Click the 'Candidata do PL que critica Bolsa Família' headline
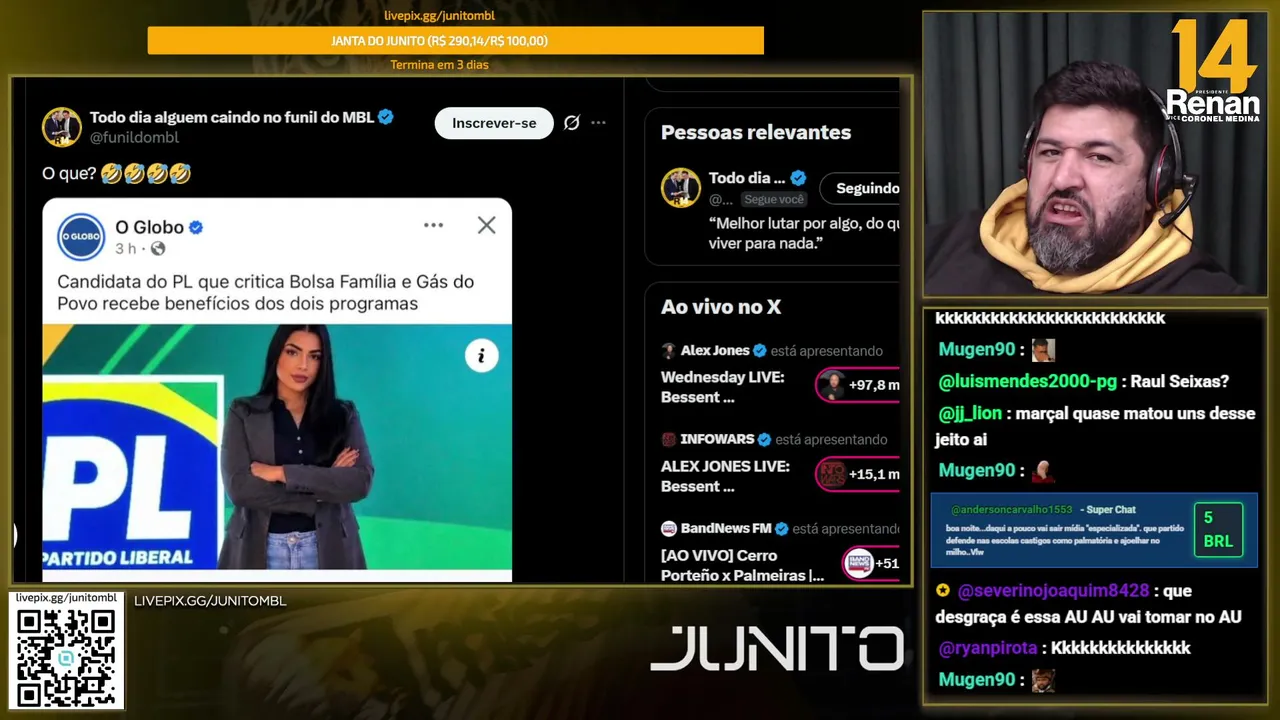 (x=266, y=292)
